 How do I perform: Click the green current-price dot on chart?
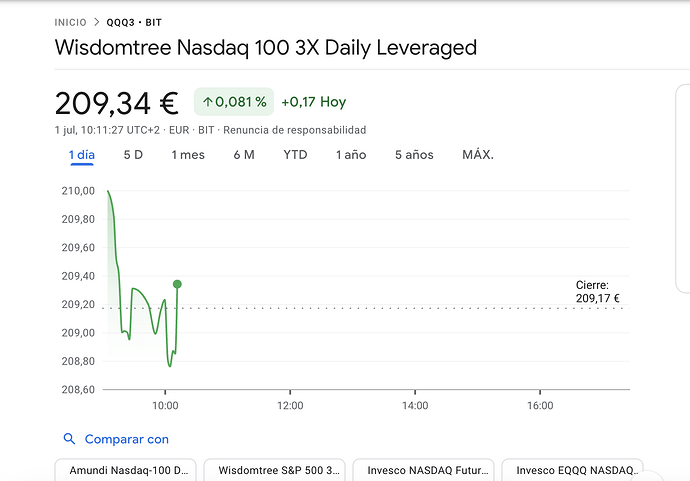click(x=177, y=284)
